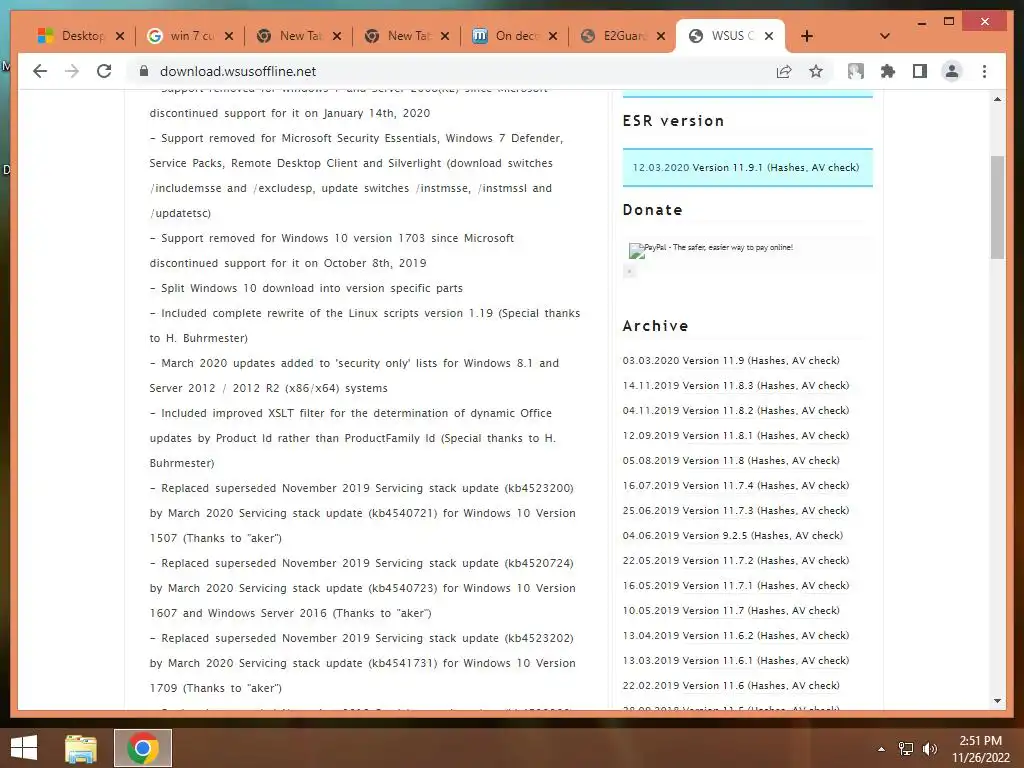This screenshot has width=1024, height=768.
Task: Click text 'Split Windows 10 download into version specific parts'
Action: click(x=312, y=288)
